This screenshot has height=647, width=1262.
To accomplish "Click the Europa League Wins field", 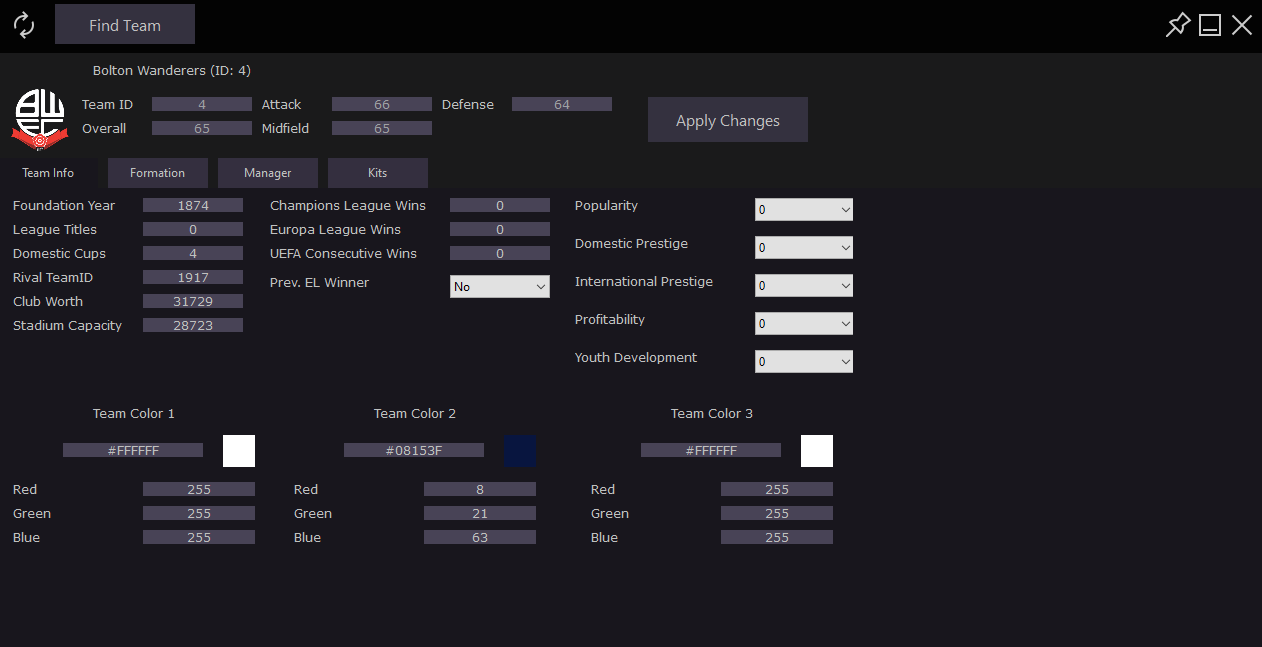I will pyautogui.click(x=500, y=229).
